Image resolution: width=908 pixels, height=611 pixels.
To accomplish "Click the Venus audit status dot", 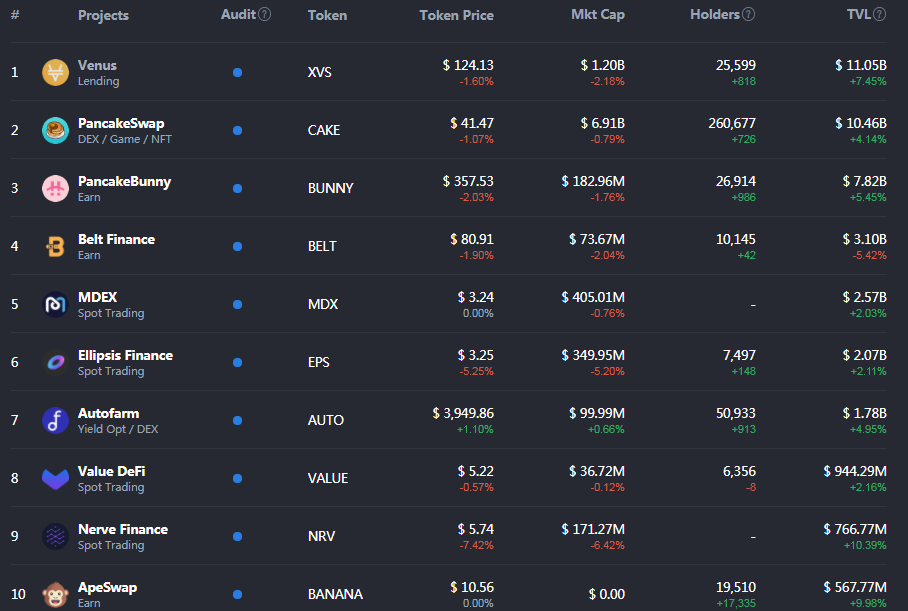I will tap(237, 72).
